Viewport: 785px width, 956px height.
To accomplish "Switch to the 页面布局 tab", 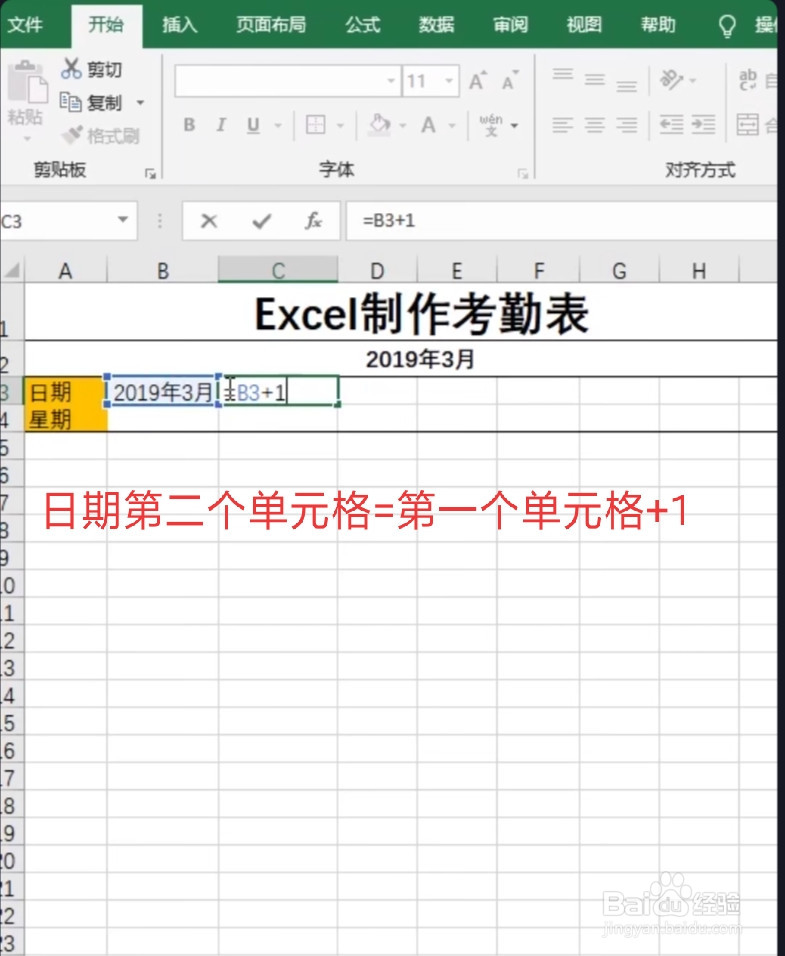I will point(271,25).
